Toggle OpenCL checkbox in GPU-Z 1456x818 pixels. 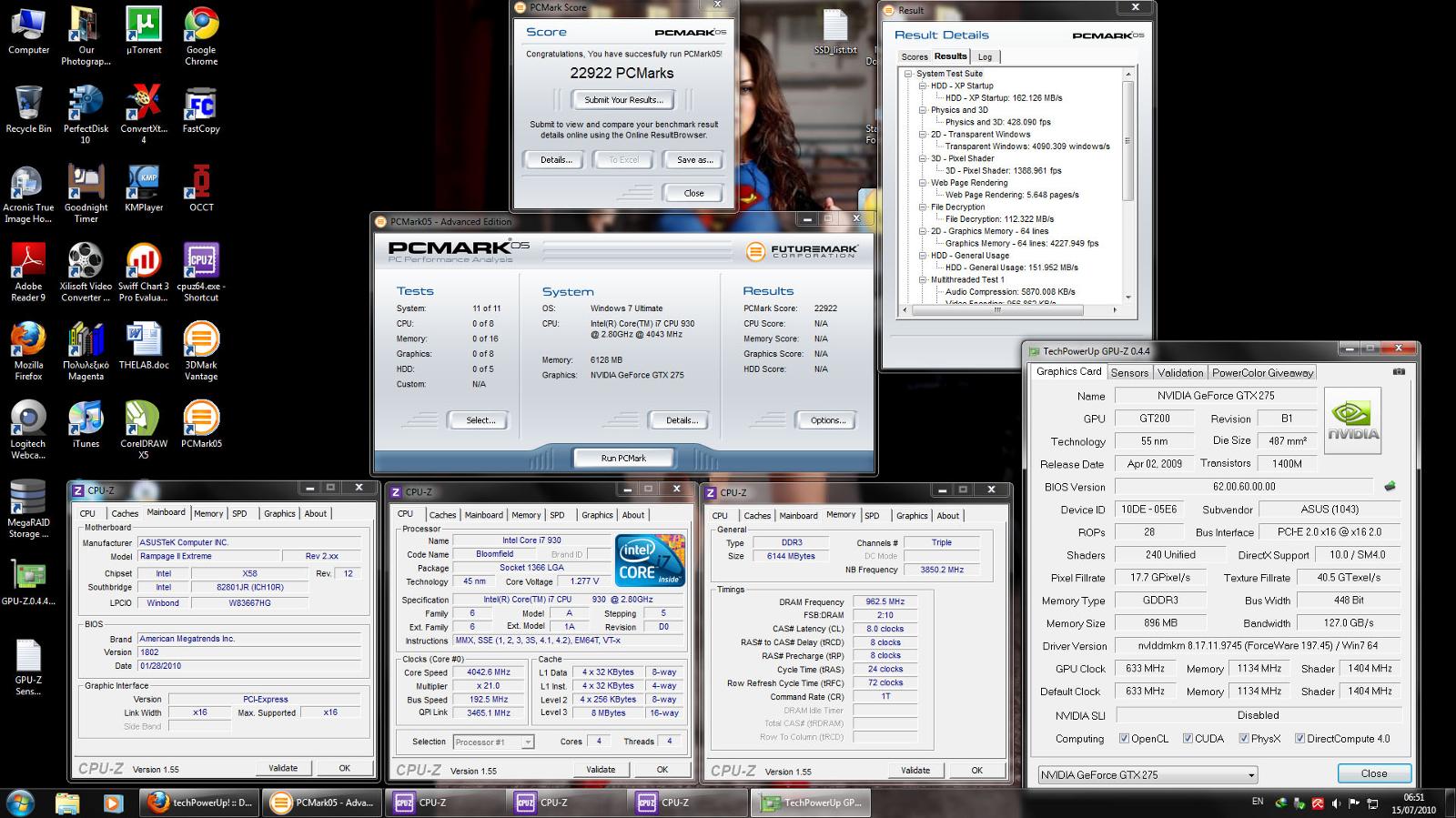[1124, 739]
